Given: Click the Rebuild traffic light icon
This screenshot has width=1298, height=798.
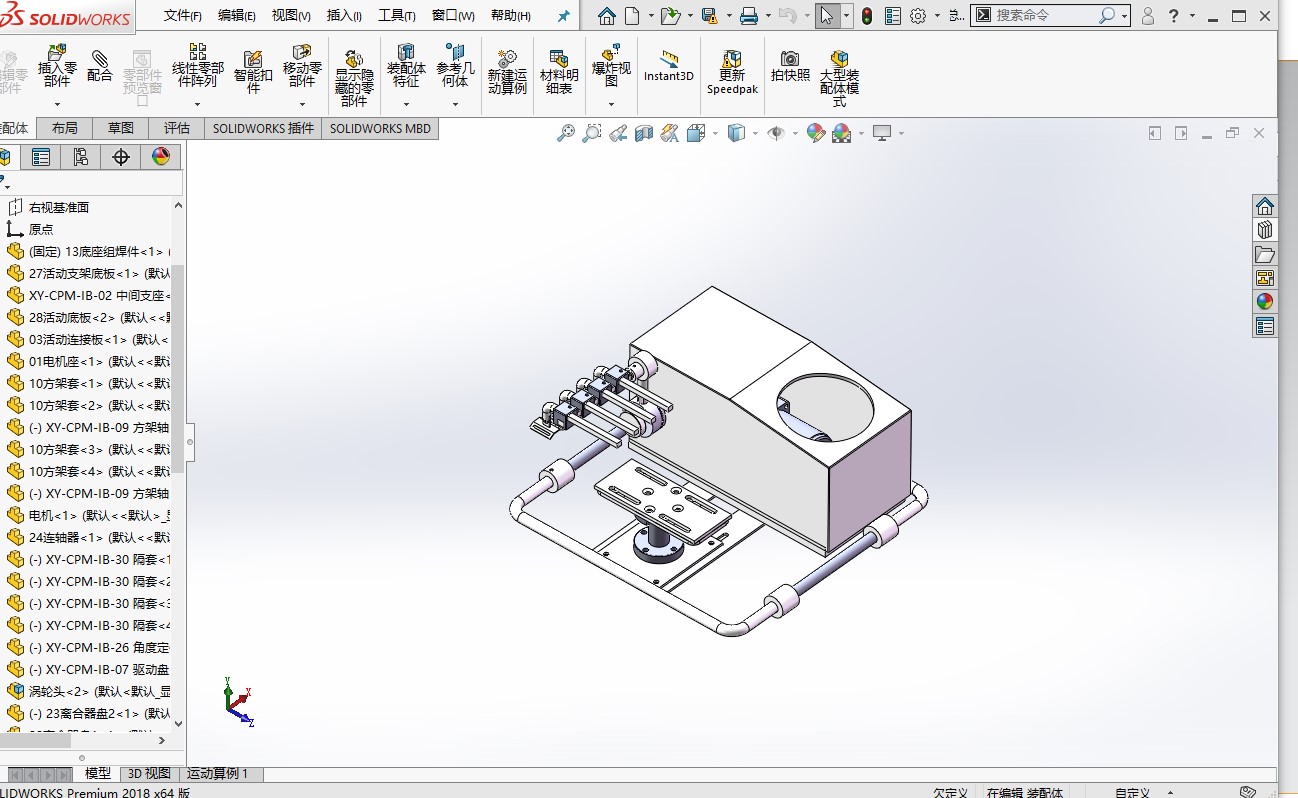Looking at the screenshot, I should pyautogui.click(x=867, y=16).
